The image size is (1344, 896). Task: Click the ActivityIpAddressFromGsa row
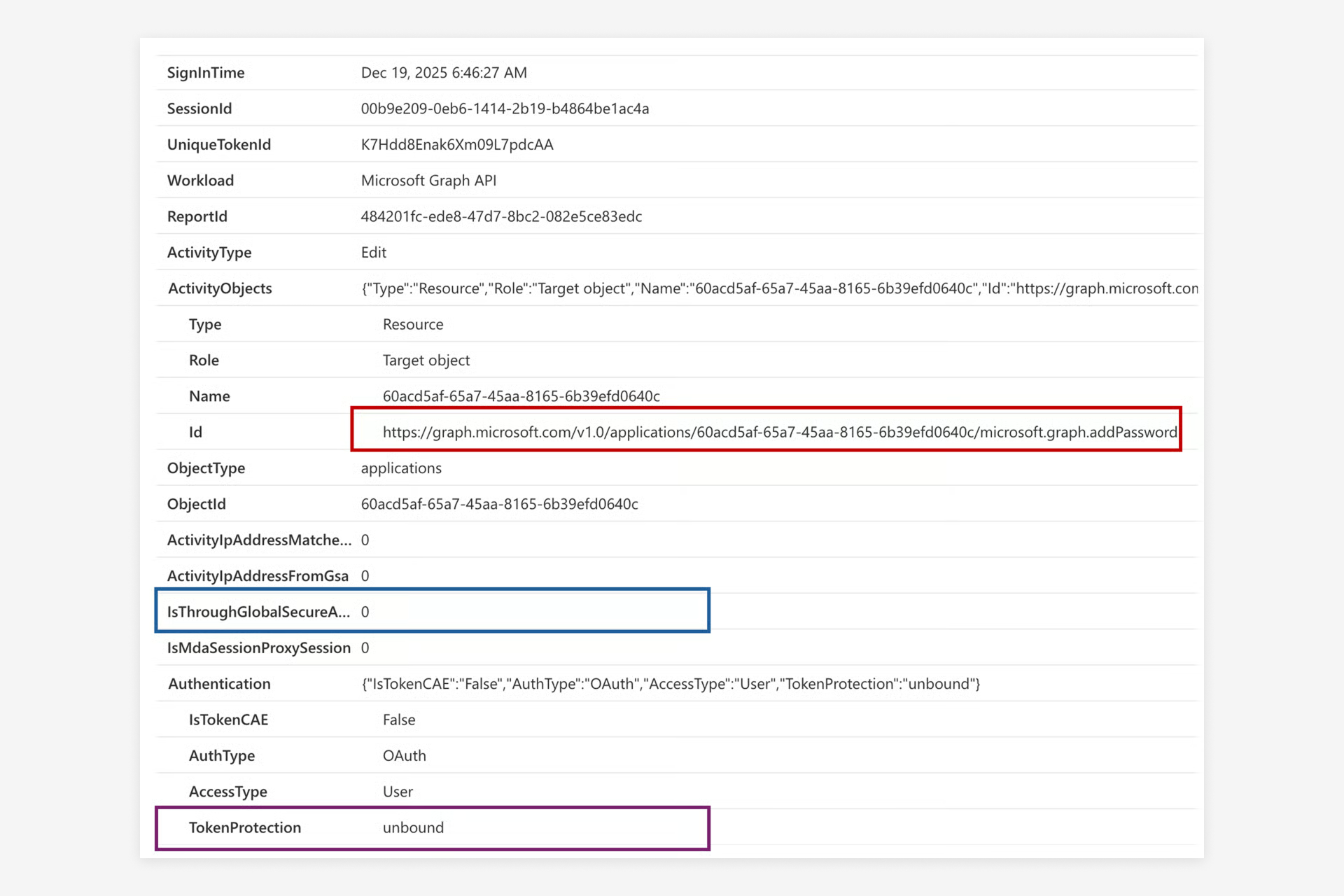(x=365, y=575)
